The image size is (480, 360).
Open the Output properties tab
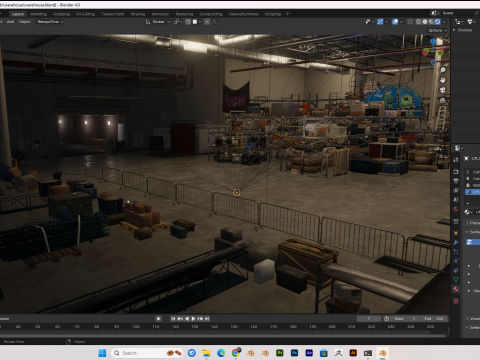click(456, 181)
